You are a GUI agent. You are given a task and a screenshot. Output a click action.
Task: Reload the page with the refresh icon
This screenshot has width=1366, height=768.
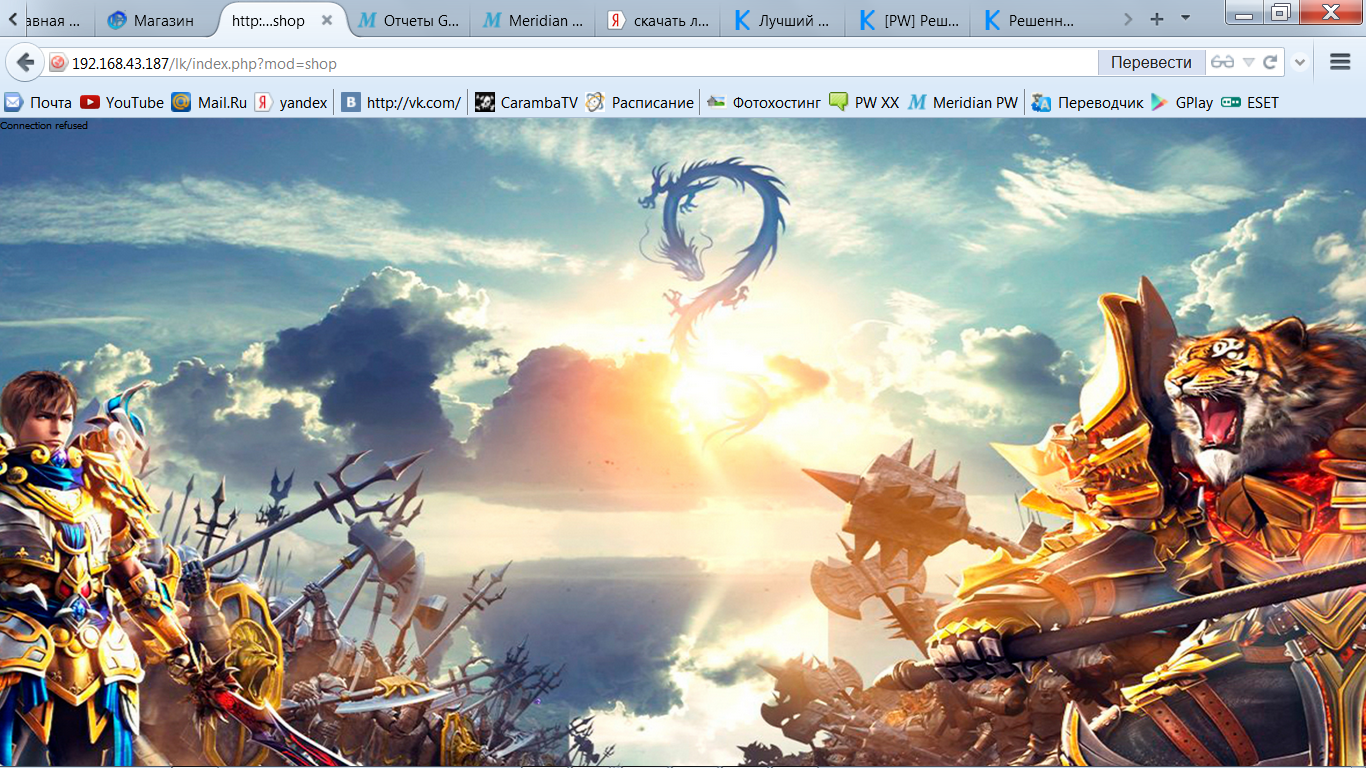pos(1270,62)
